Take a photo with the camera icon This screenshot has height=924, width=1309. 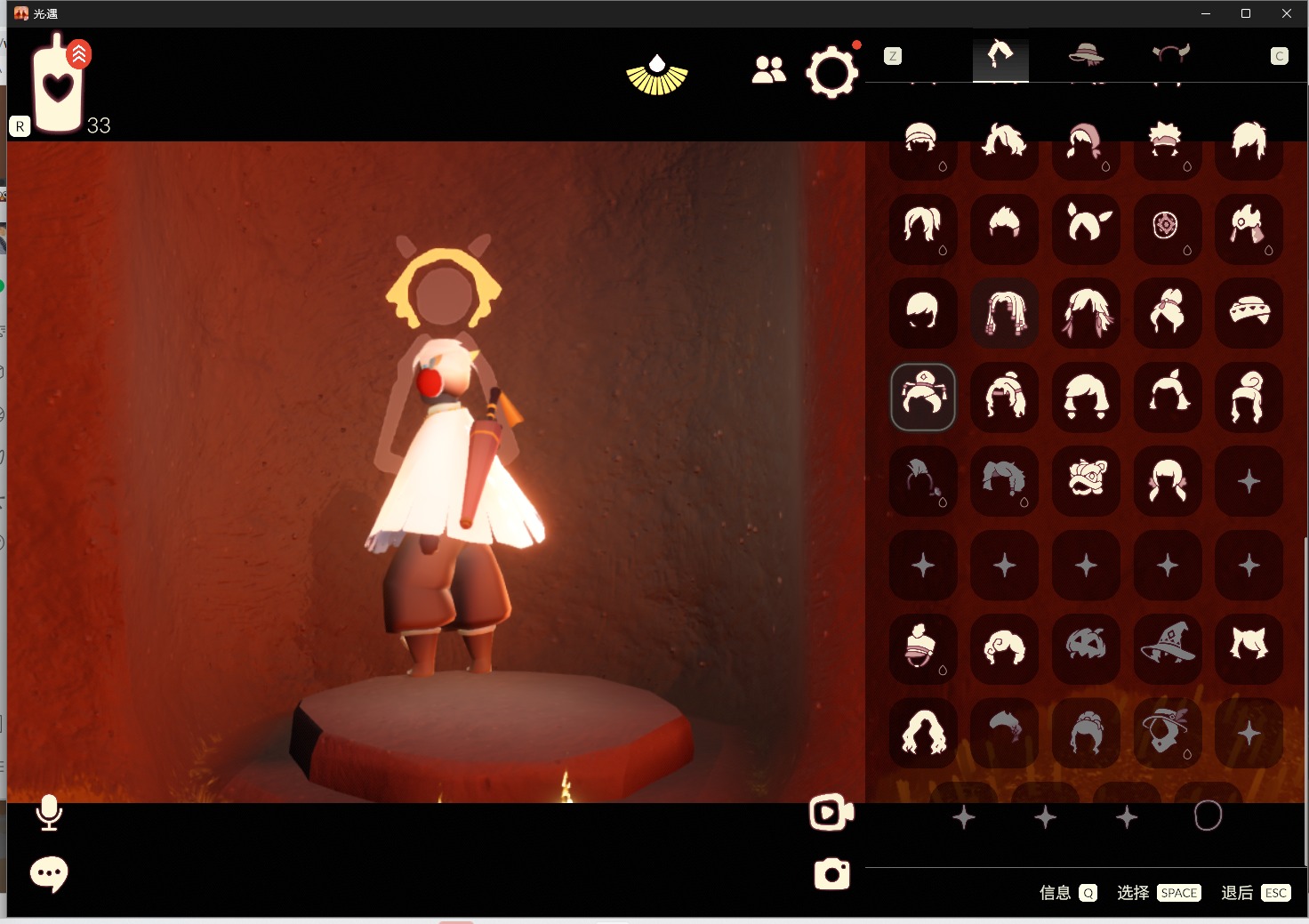coord(832,874)
